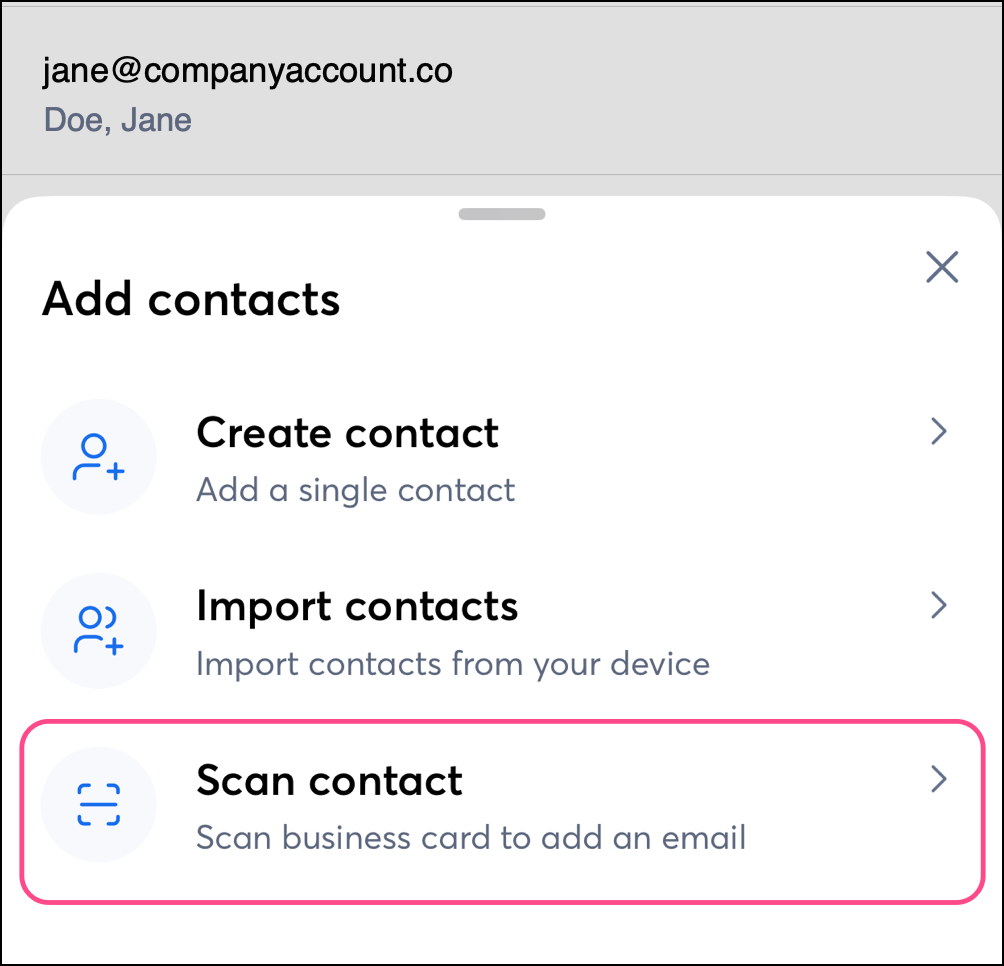Tap the "Doe, Jane" contact name
The height and width of the screenshot is (966, 1004).
[118, 121]
